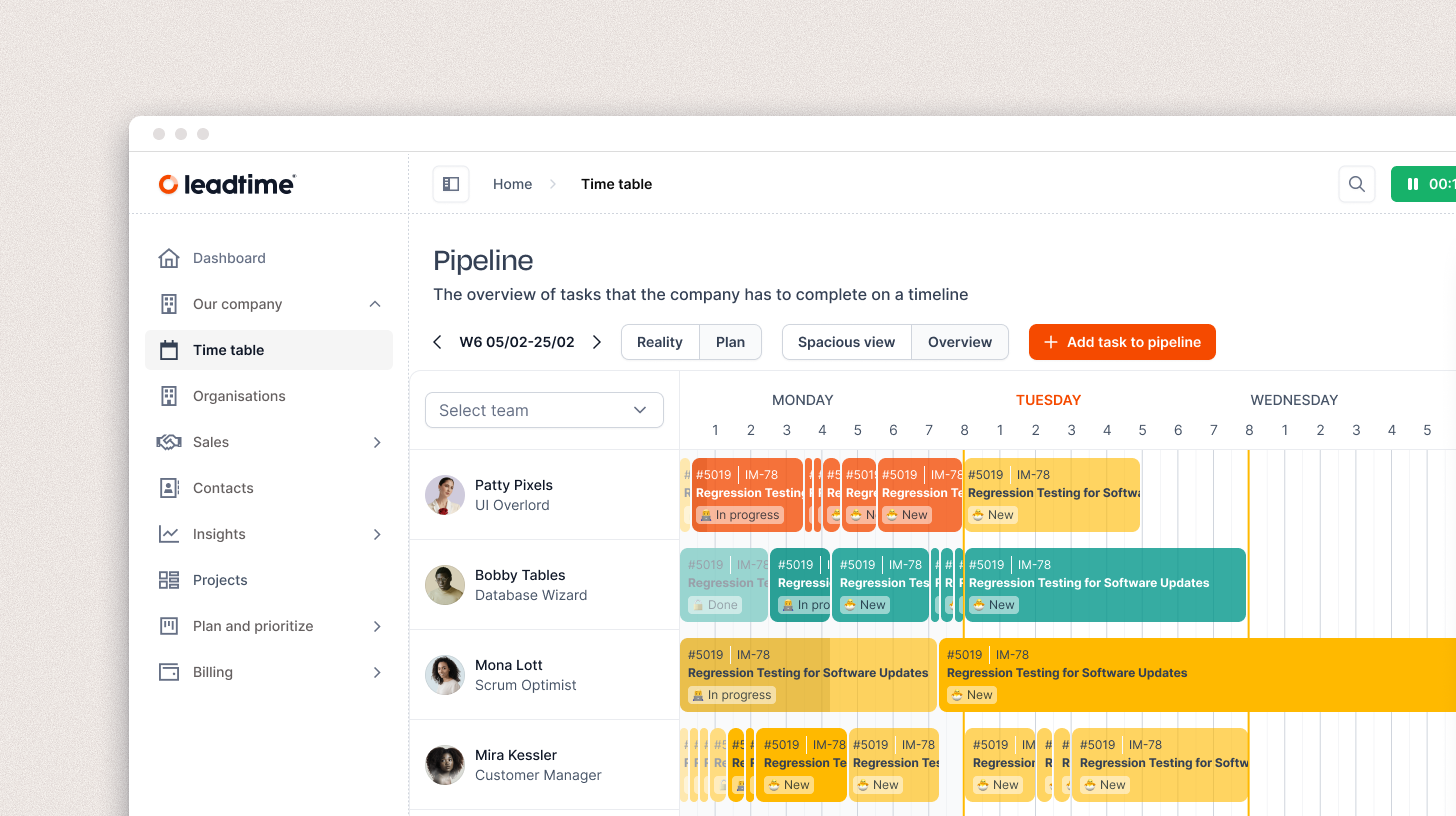Collapse the Our company section
This screenshot has width=1456, height=816.
[375, 304]
